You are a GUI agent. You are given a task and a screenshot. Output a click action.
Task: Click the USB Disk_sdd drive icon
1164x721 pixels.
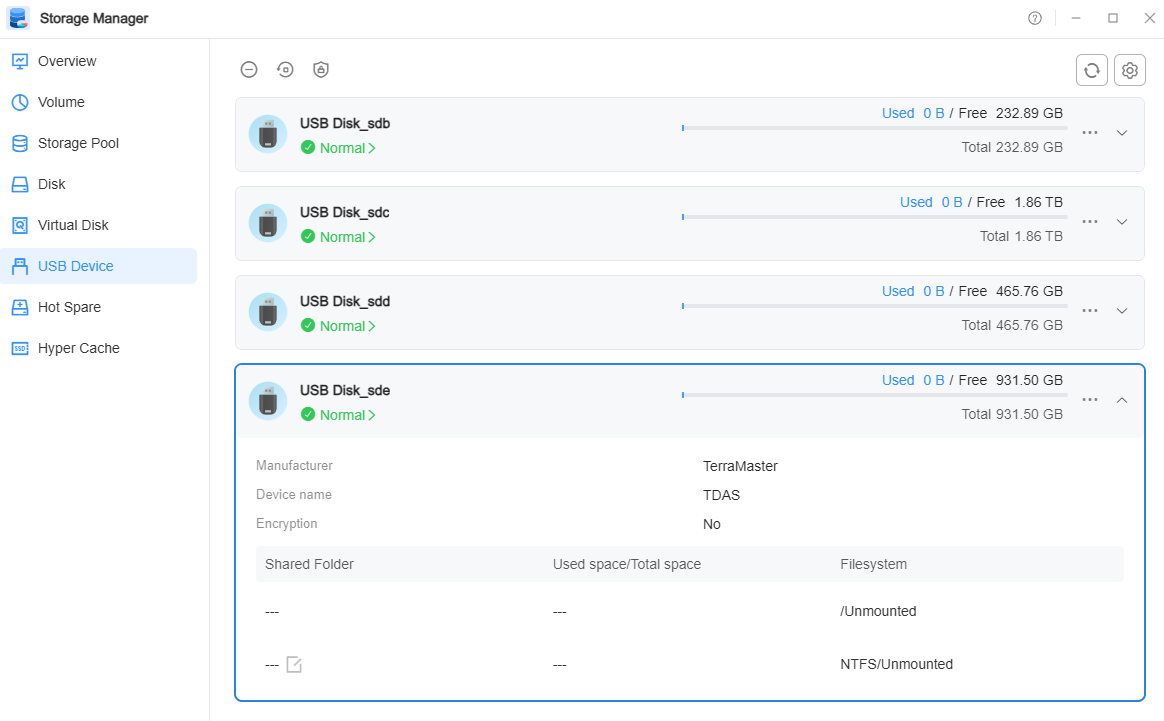268,313
